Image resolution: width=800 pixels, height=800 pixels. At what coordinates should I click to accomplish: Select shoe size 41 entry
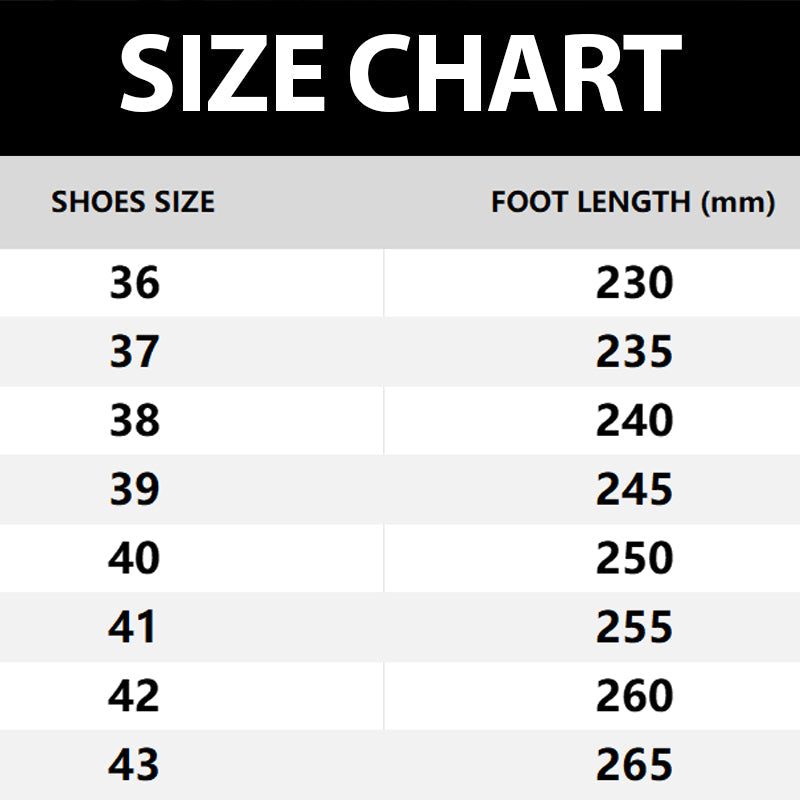[x=134, y=627]
